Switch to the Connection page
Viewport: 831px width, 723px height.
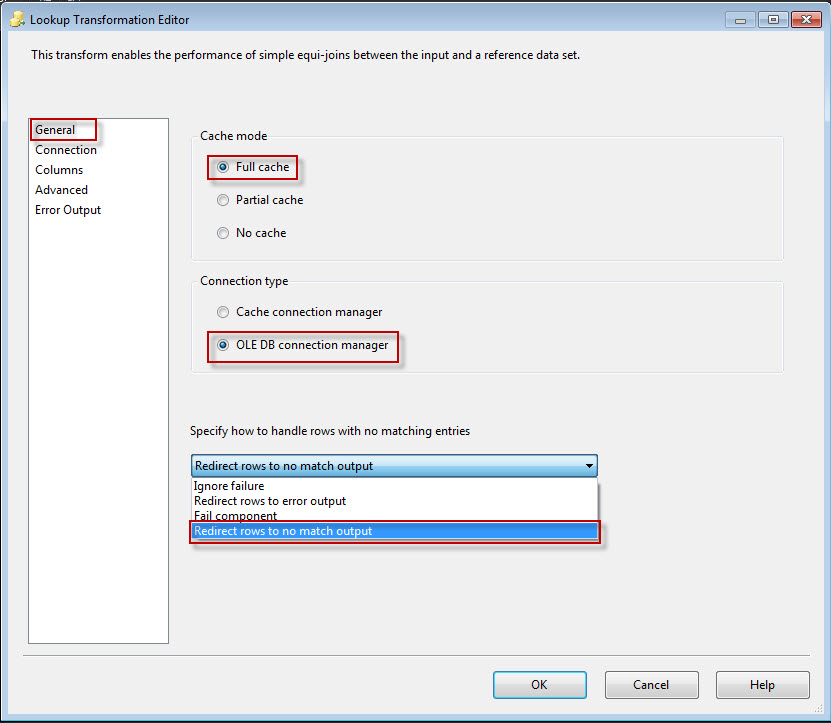pyautogui.click(x=65, y=149)
